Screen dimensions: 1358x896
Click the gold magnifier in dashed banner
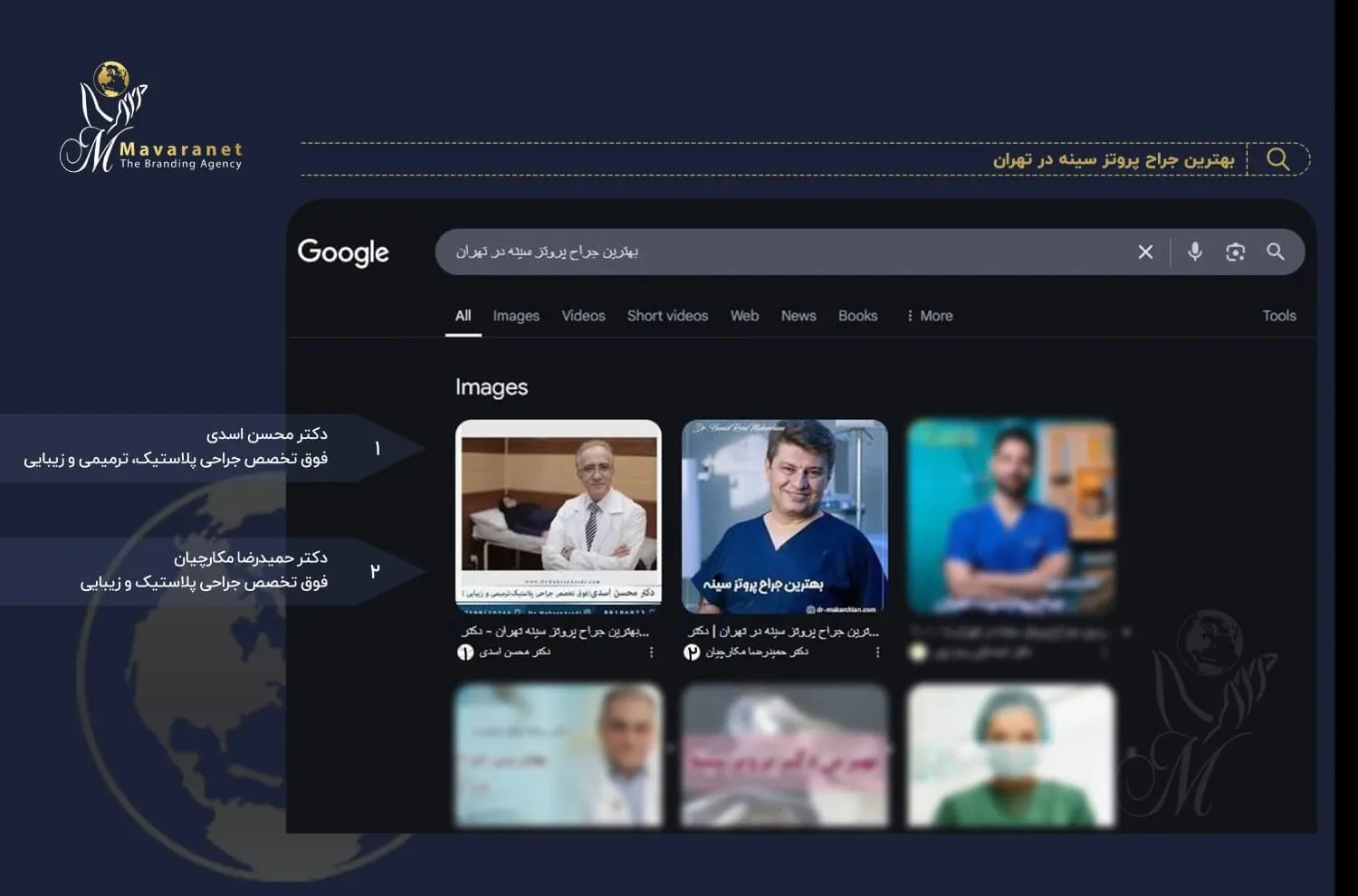(x=1278, y=159)
